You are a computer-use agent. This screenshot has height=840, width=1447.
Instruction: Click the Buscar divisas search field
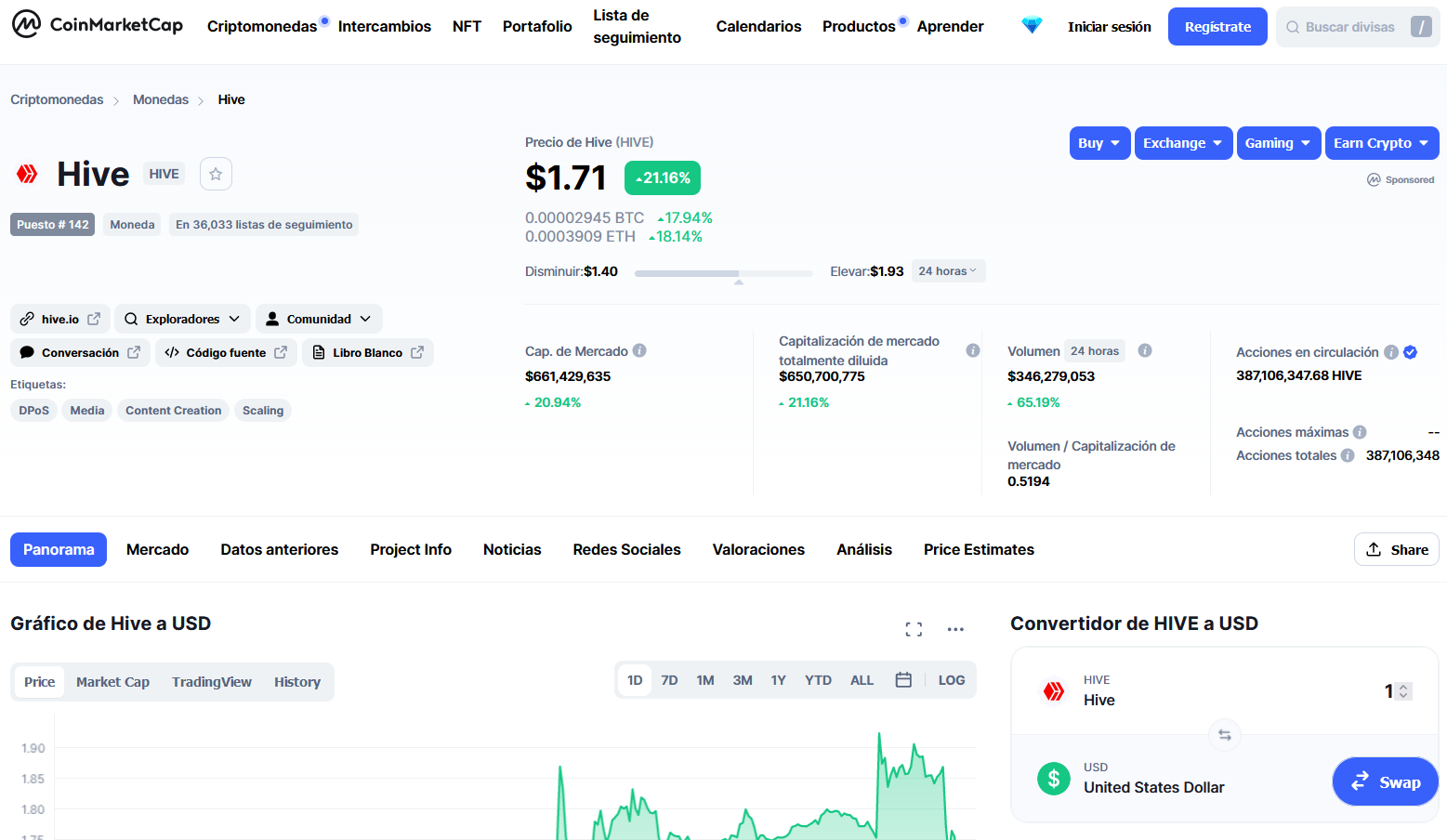(1358, 27)
